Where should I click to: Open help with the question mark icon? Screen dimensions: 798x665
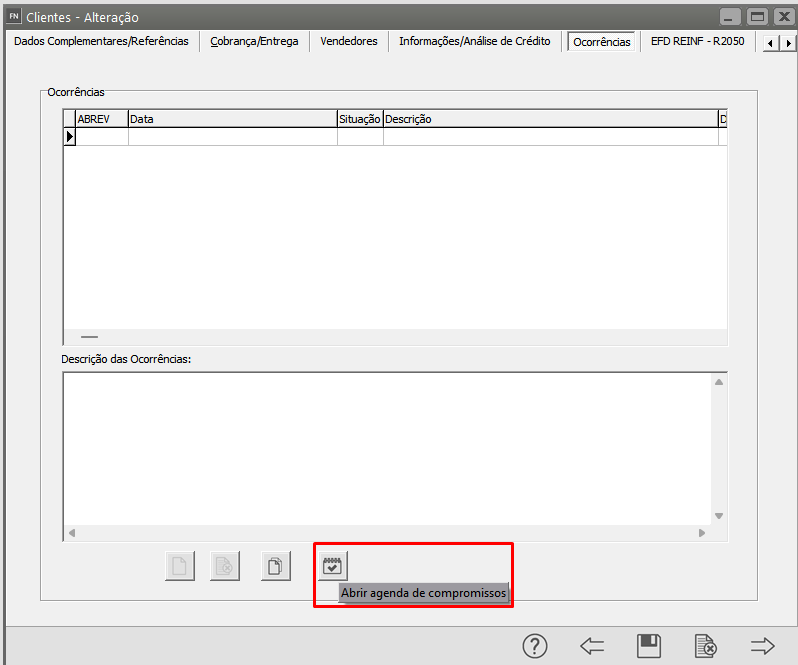[535, 646]
